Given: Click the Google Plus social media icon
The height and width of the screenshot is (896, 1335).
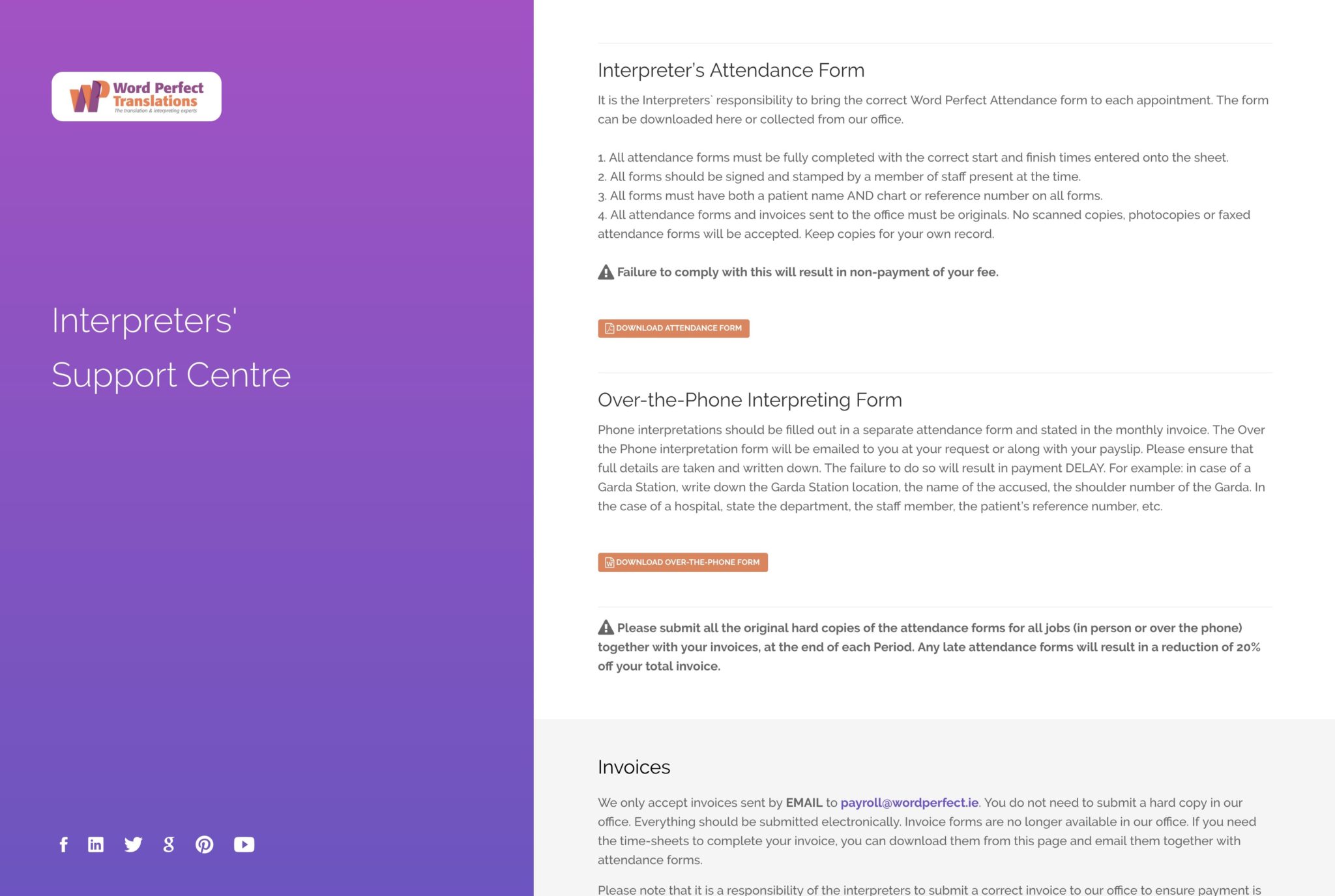Looking at the screenshot, I should point(169,844).
